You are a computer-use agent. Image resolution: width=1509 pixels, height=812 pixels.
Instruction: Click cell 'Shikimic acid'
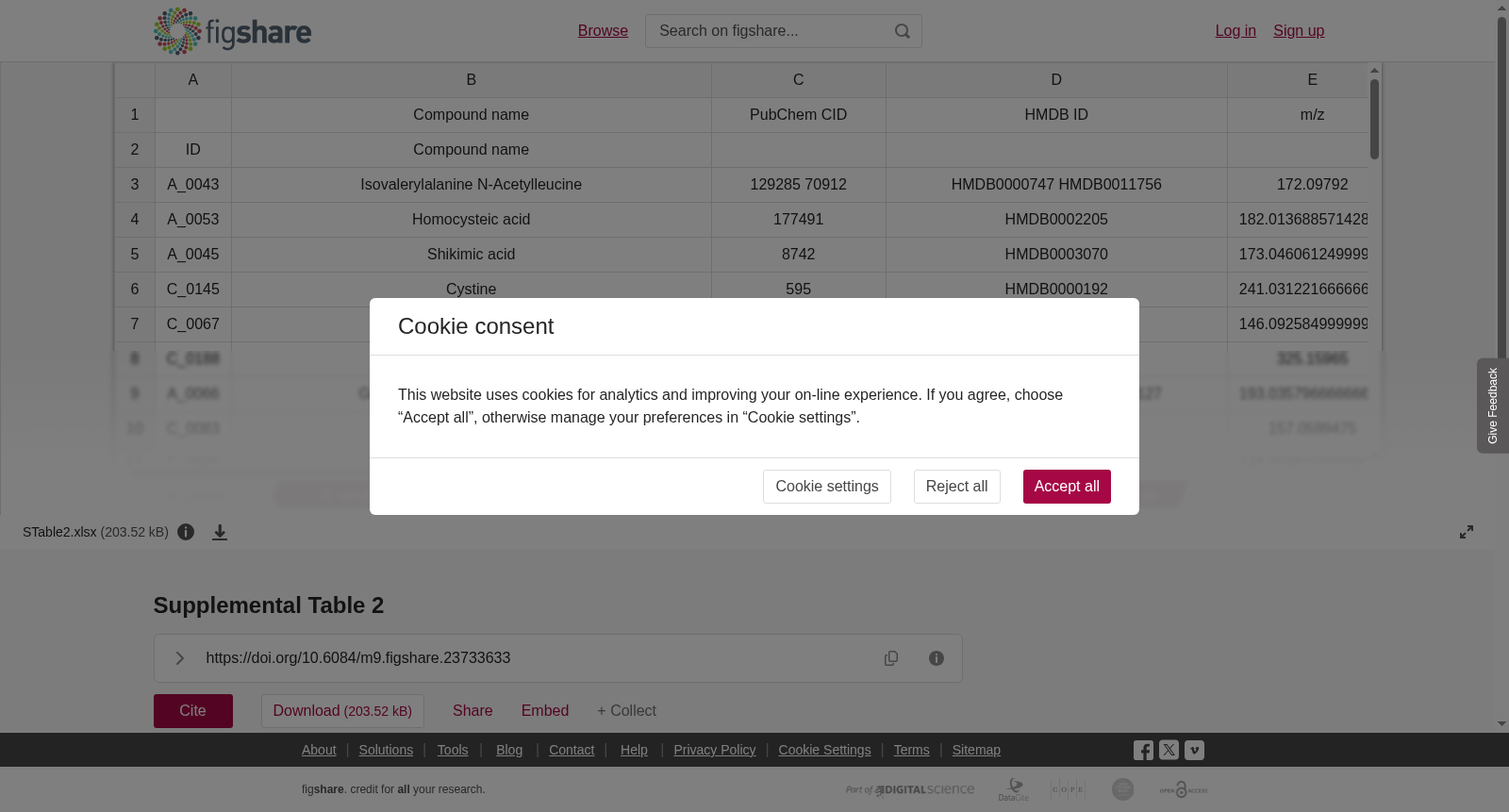(472, 255)
